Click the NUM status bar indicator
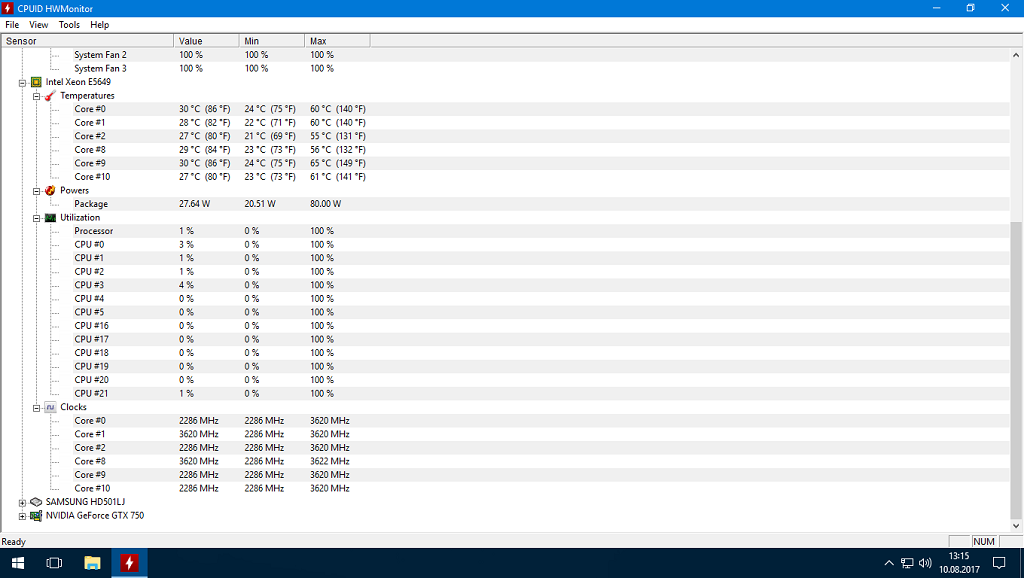The height and width of the screenshot is (578, 1024). 984,541
